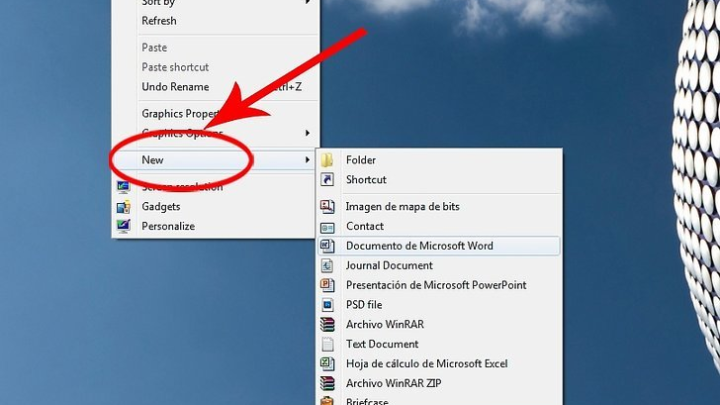Select Journal Document
Screen dimensions: 720x405
coord(389,265)
